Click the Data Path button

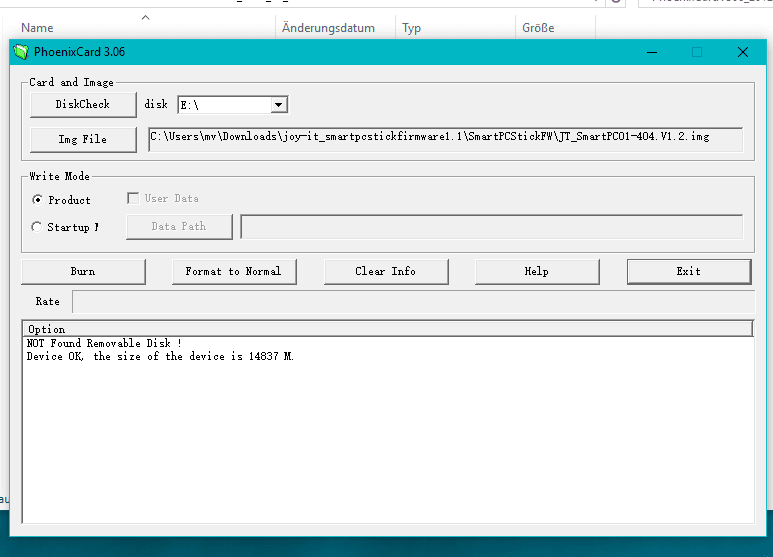179,227
